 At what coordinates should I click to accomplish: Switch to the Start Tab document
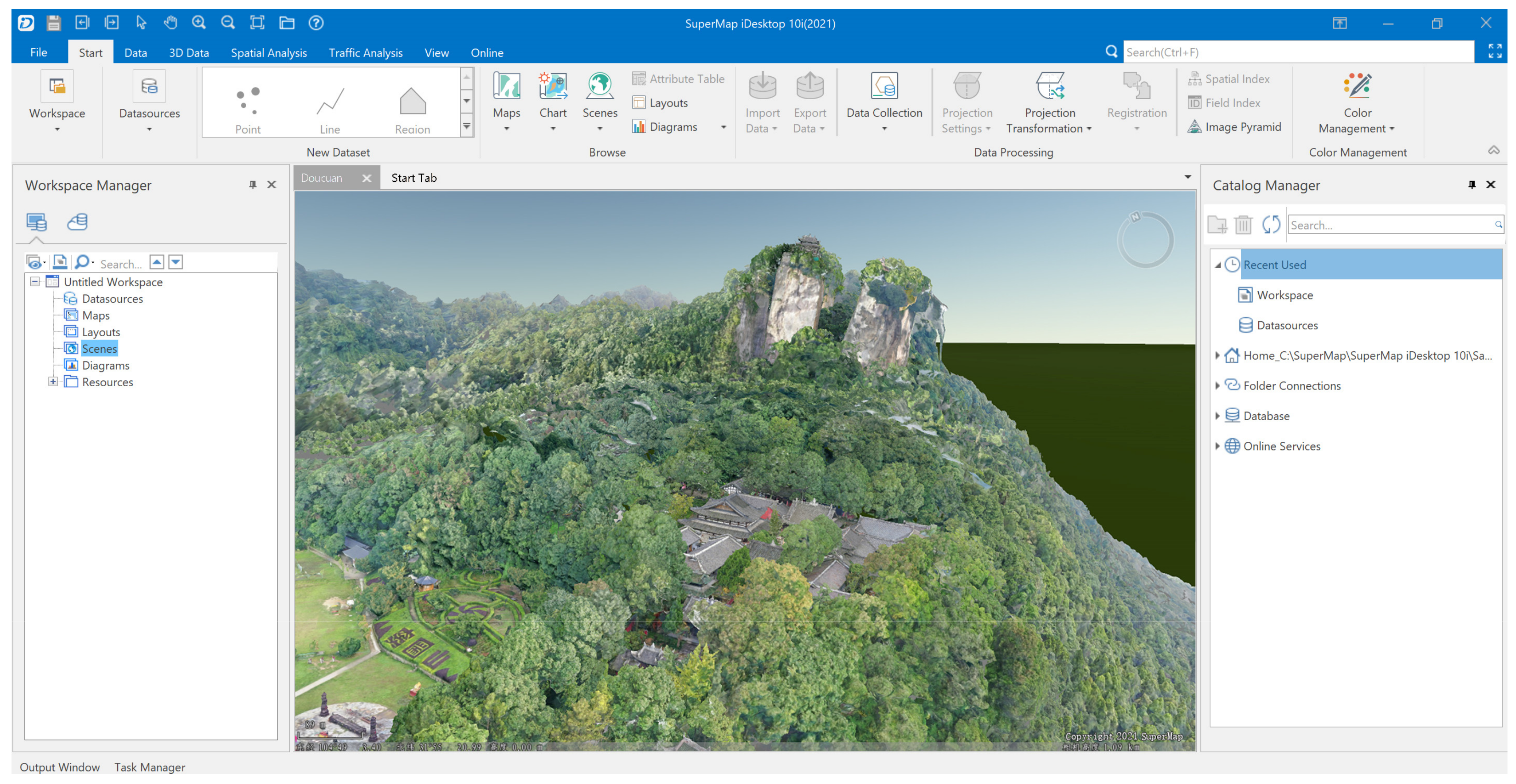pyautogui.click(x=414, y=178)
